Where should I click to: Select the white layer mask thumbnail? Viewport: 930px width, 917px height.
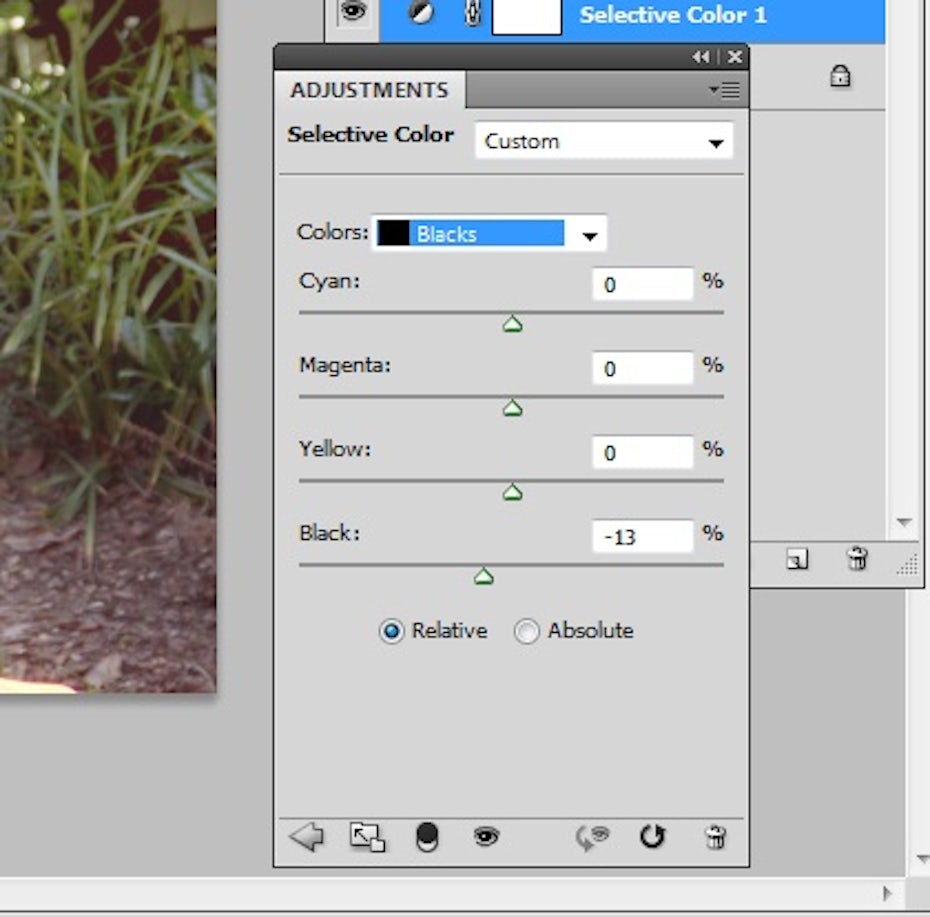pos(527,17)
